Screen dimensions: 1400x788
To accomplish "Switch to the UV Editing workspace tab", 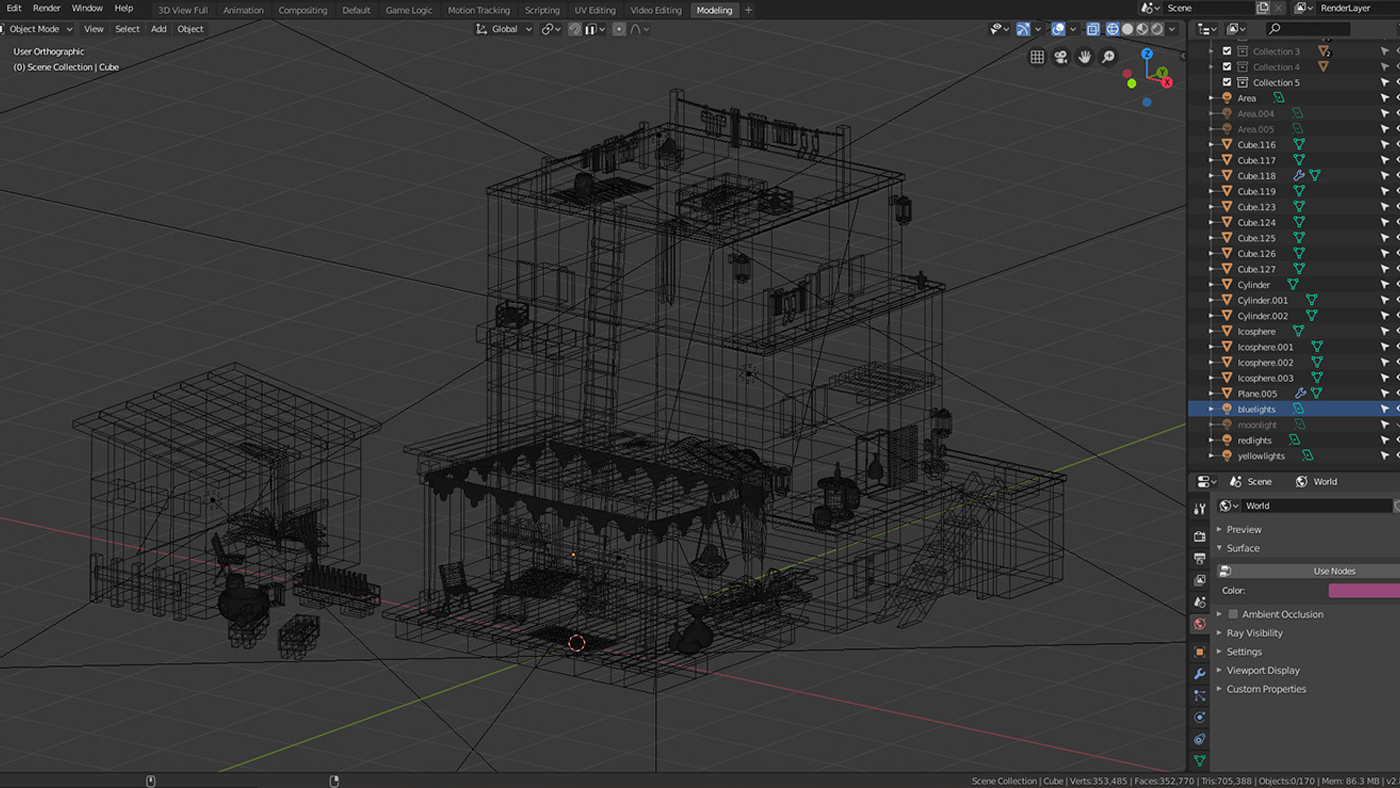I will tap(595, 10).
